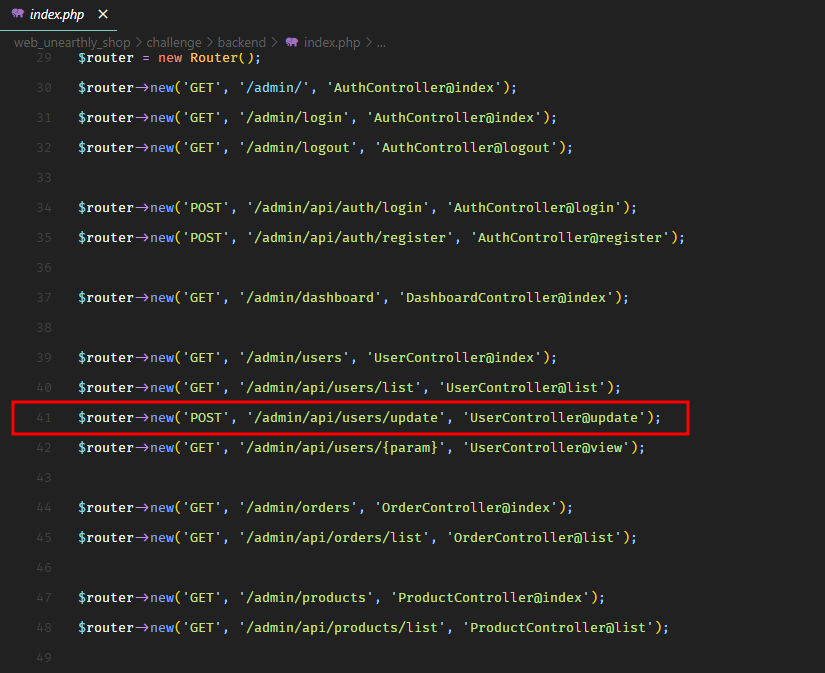Click the 'AuthController@logout' string

tap(467, 148)
